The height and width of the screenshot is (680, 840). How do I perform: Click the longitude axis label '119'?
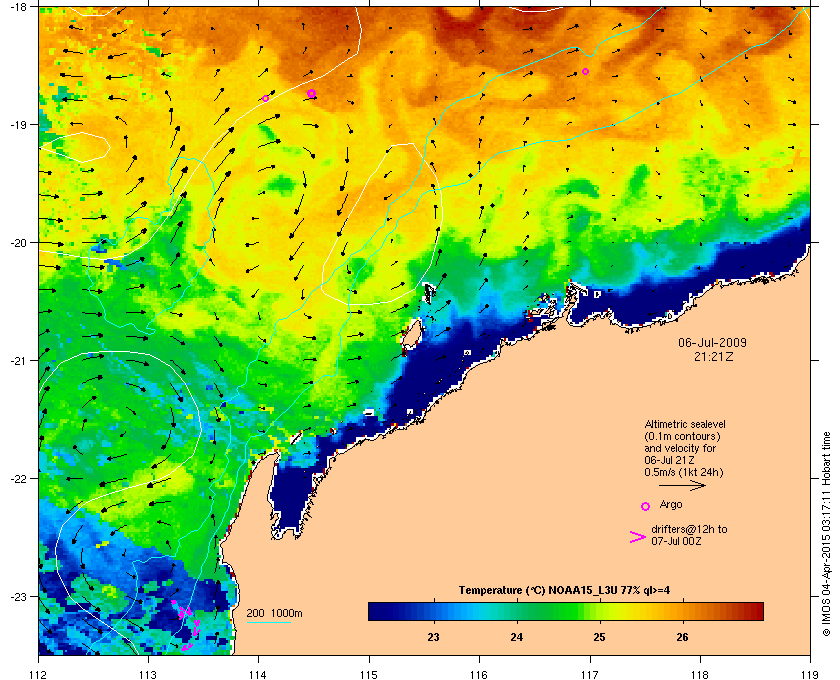[811, 675]
